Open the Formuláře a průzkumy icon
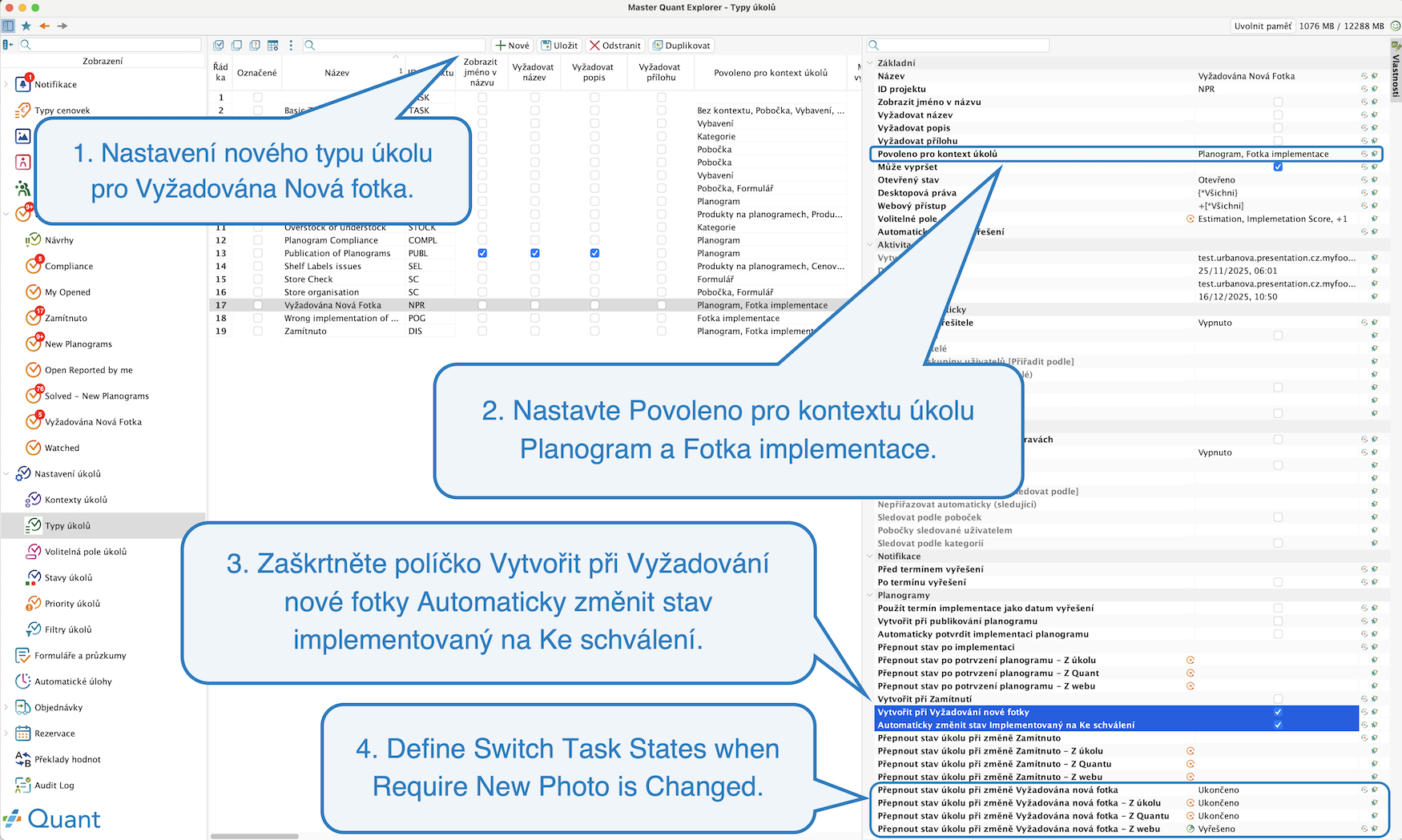The width and height of the screenshot is (1402, 840). point(23,655)
